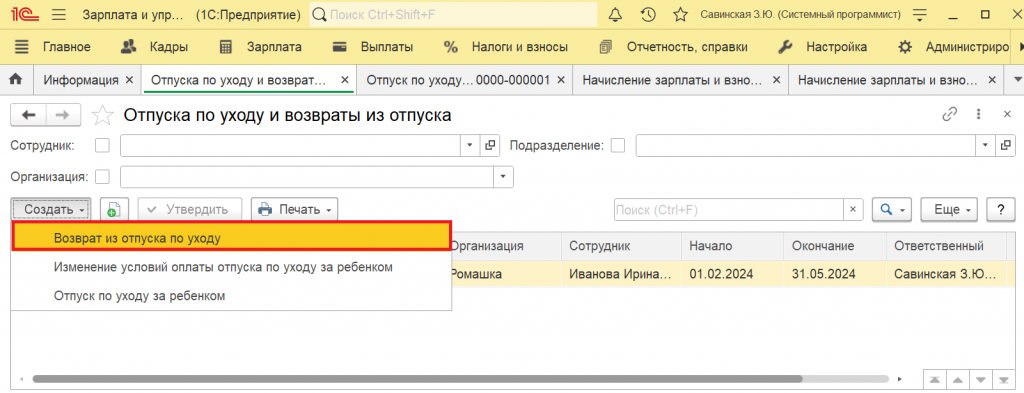Create new document by copying icon

tap(114, 210)
